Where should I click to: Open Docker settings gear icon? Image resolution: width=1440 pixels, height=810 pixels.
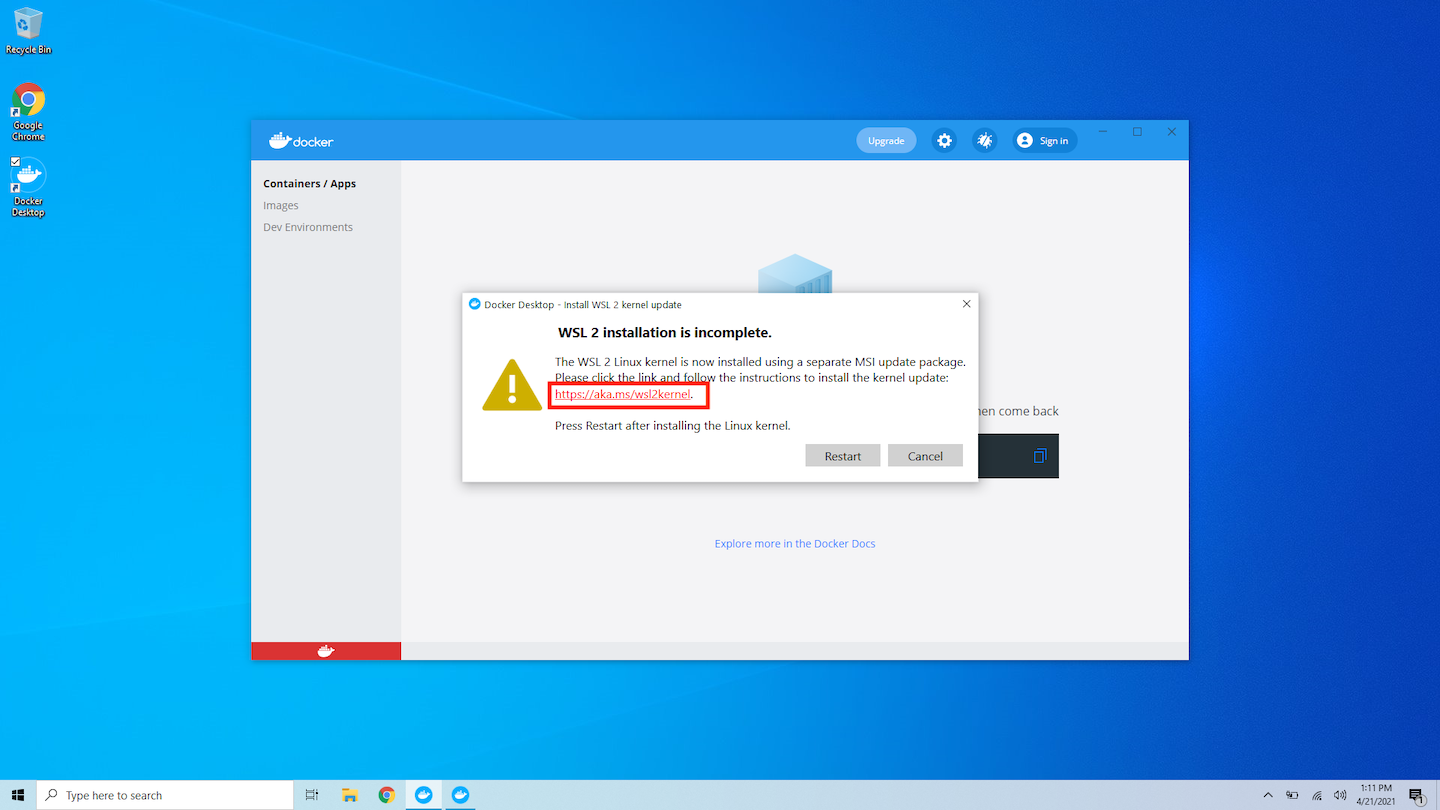click(944, 141)
